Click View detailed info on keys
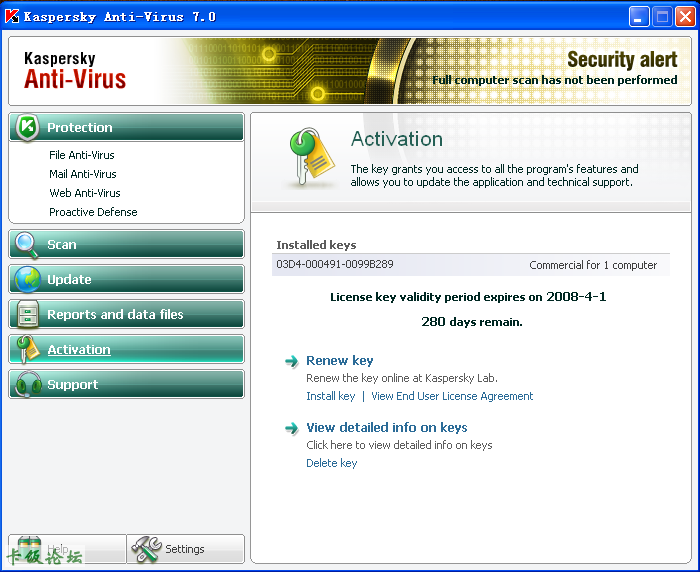Image resolution: width=700 pixels, height=572 pixels. [387, 427]
